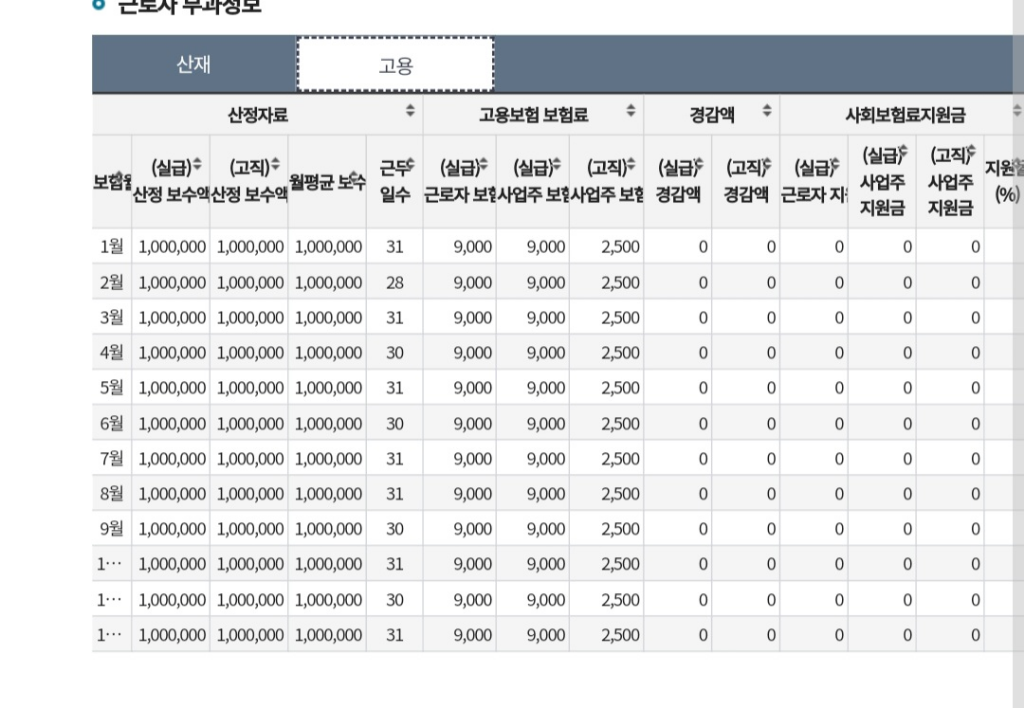Screen dimensions: 1024x708
Task: Click the sort arrows next to the 경감액 group header
Action: click(x=767, y=114)
